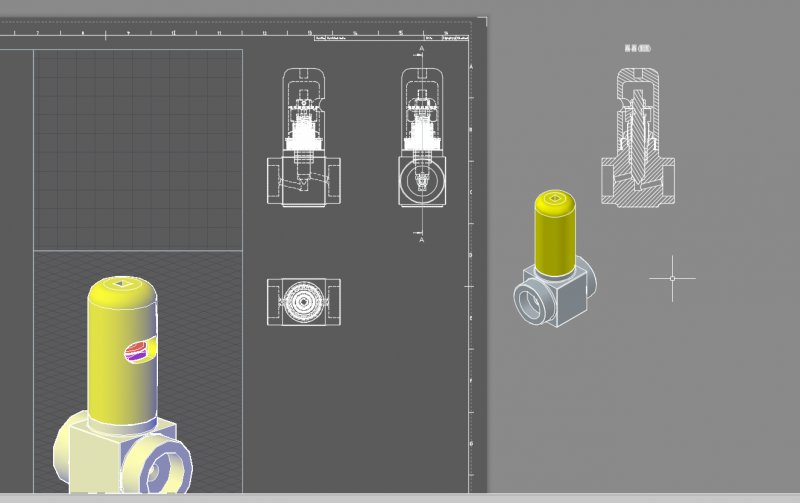Select the yellow valve cap in large viewport
The height and width of the screenshot is (503, 800).
click(122, 352)
